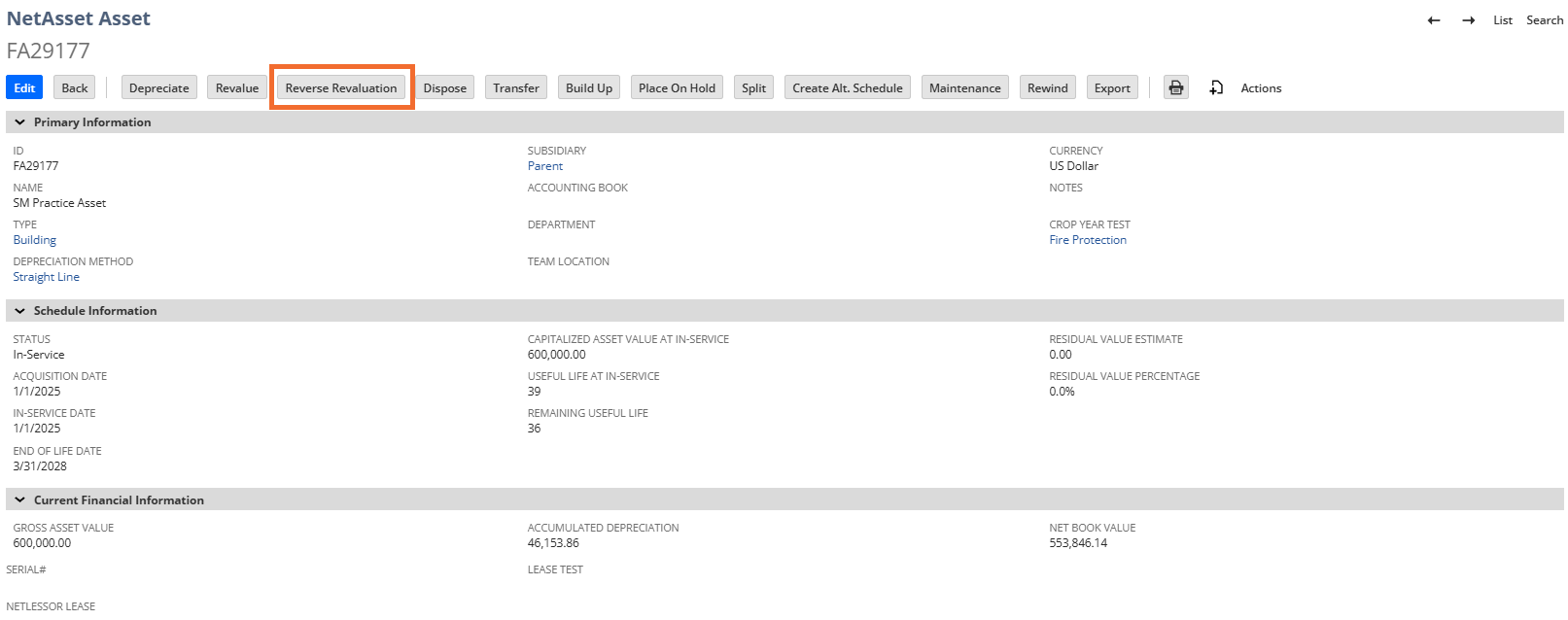Screen dimensions: 1568x620
Task: Go to previous record with left arrow
Action: pos(1433,20)
